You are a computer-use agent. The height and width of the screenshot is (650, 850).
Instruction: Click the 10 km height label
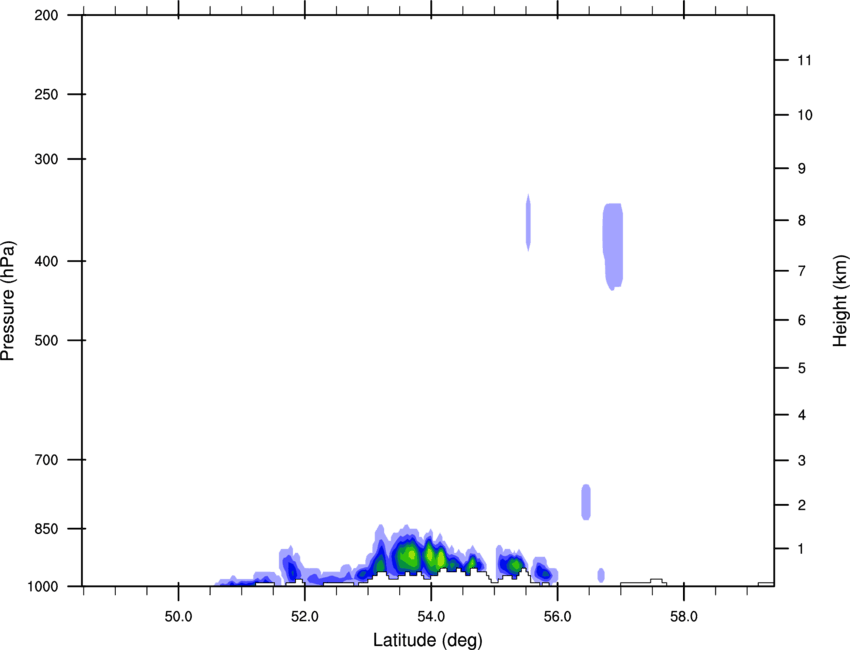click(804, 115)
